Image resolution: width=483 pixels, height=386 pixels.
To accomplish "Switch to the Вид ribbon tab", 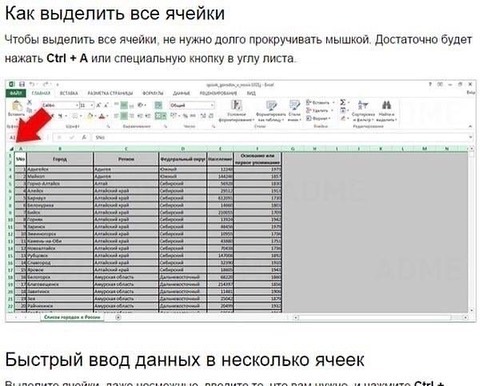I will coord(251,93).
